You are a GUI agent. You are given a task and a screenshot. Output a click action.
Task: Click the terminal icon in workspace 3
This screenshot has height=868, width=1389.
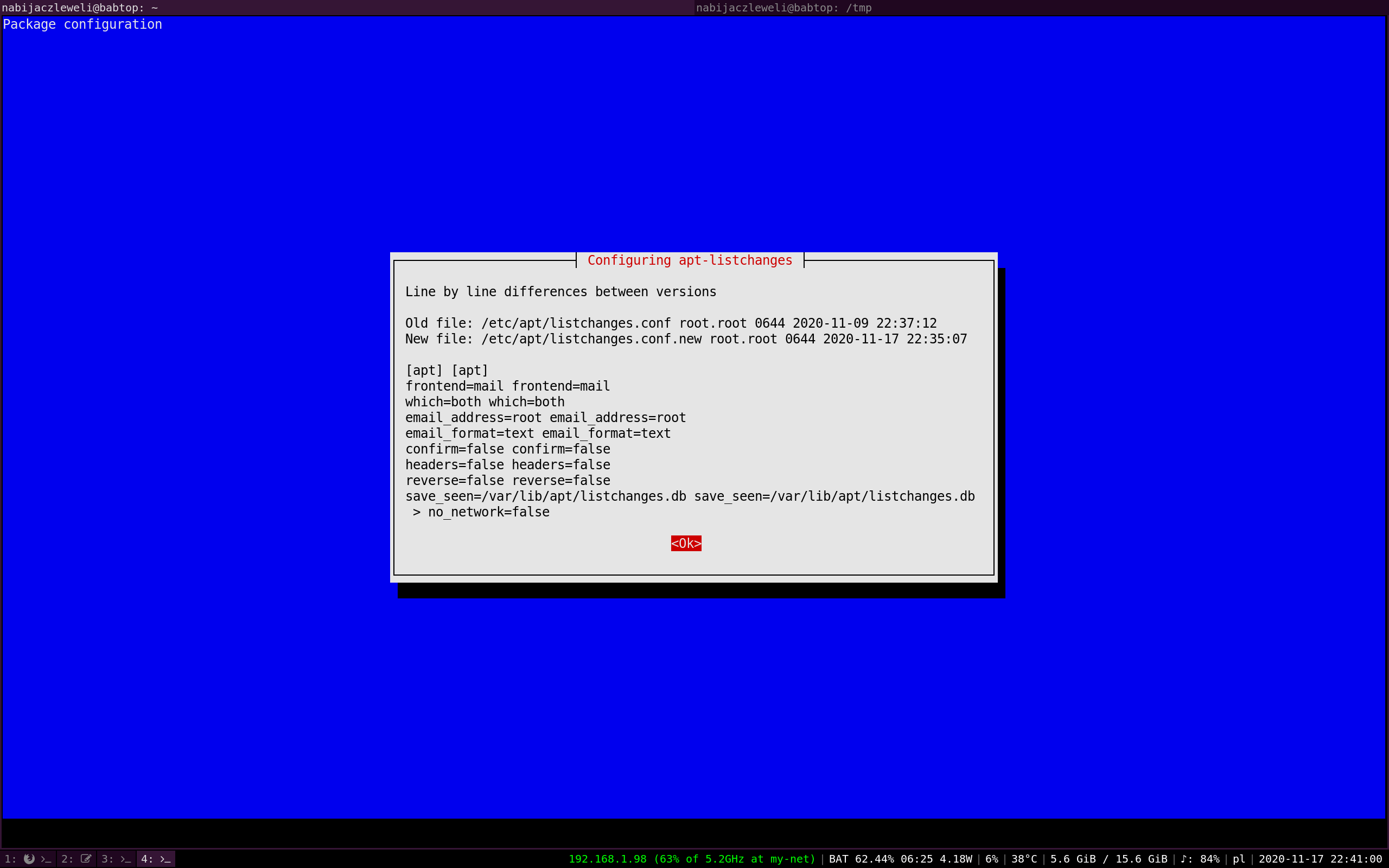(x=126, y=859)
